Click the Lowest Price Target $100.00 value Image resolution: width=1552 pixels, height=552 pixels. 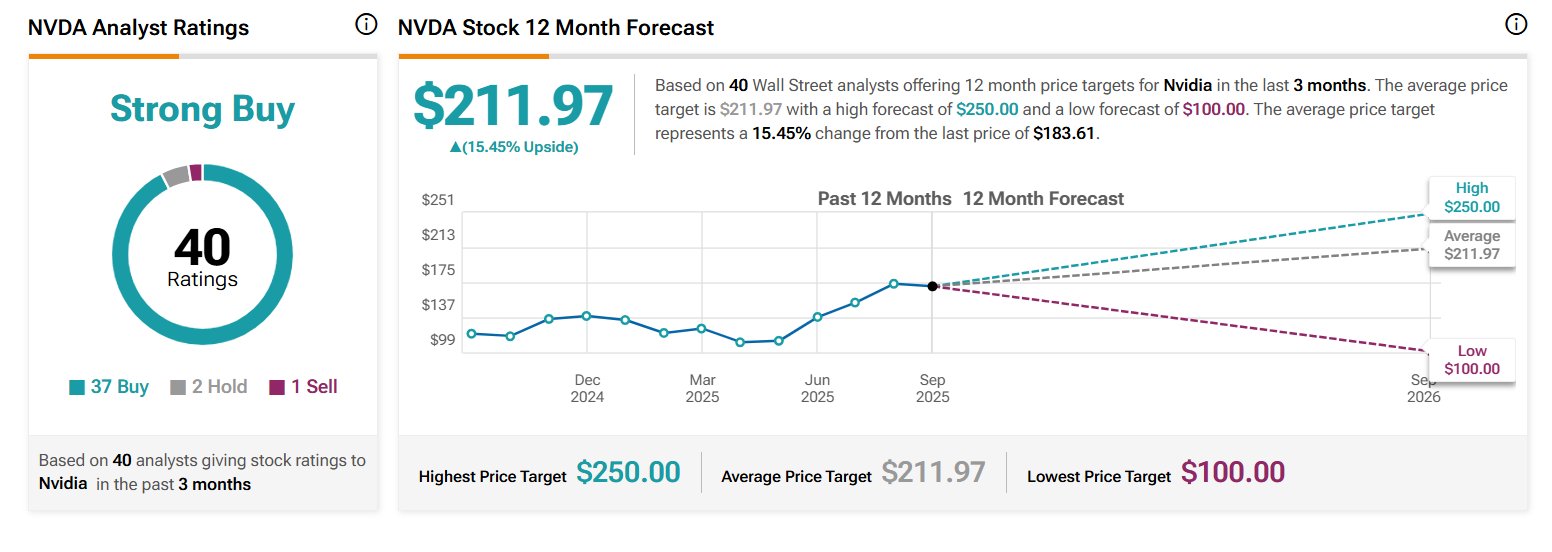1233,472
